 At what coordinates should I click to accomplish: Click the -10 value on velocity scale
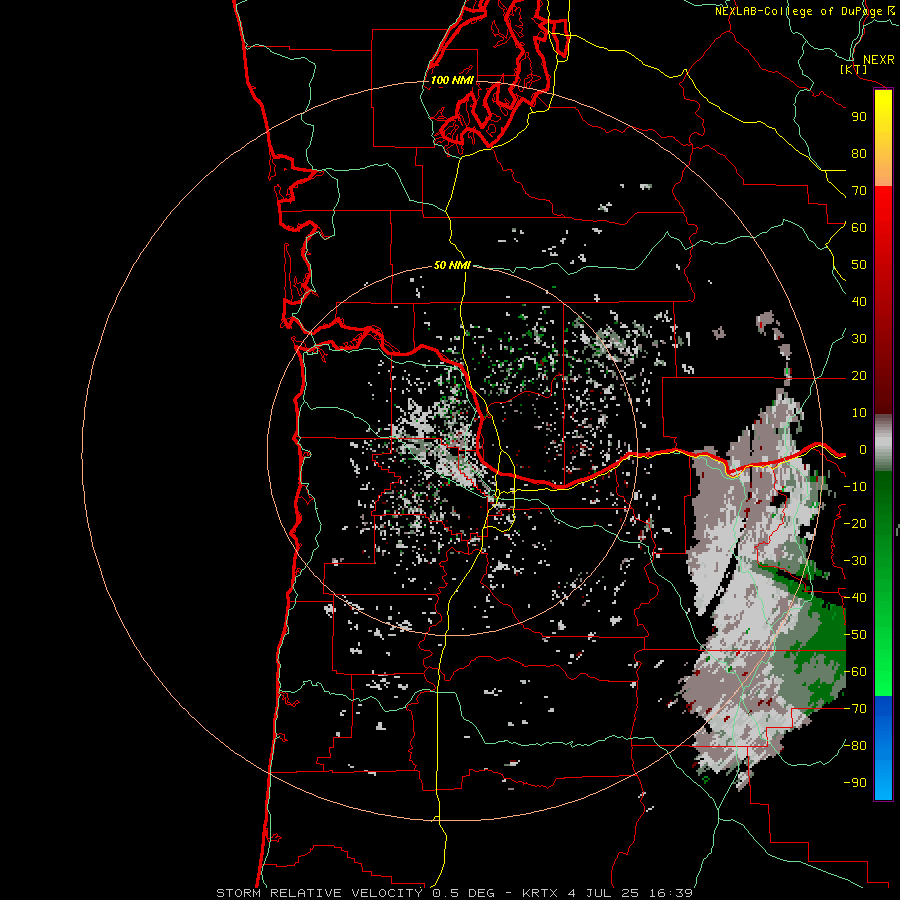(855, 487)
